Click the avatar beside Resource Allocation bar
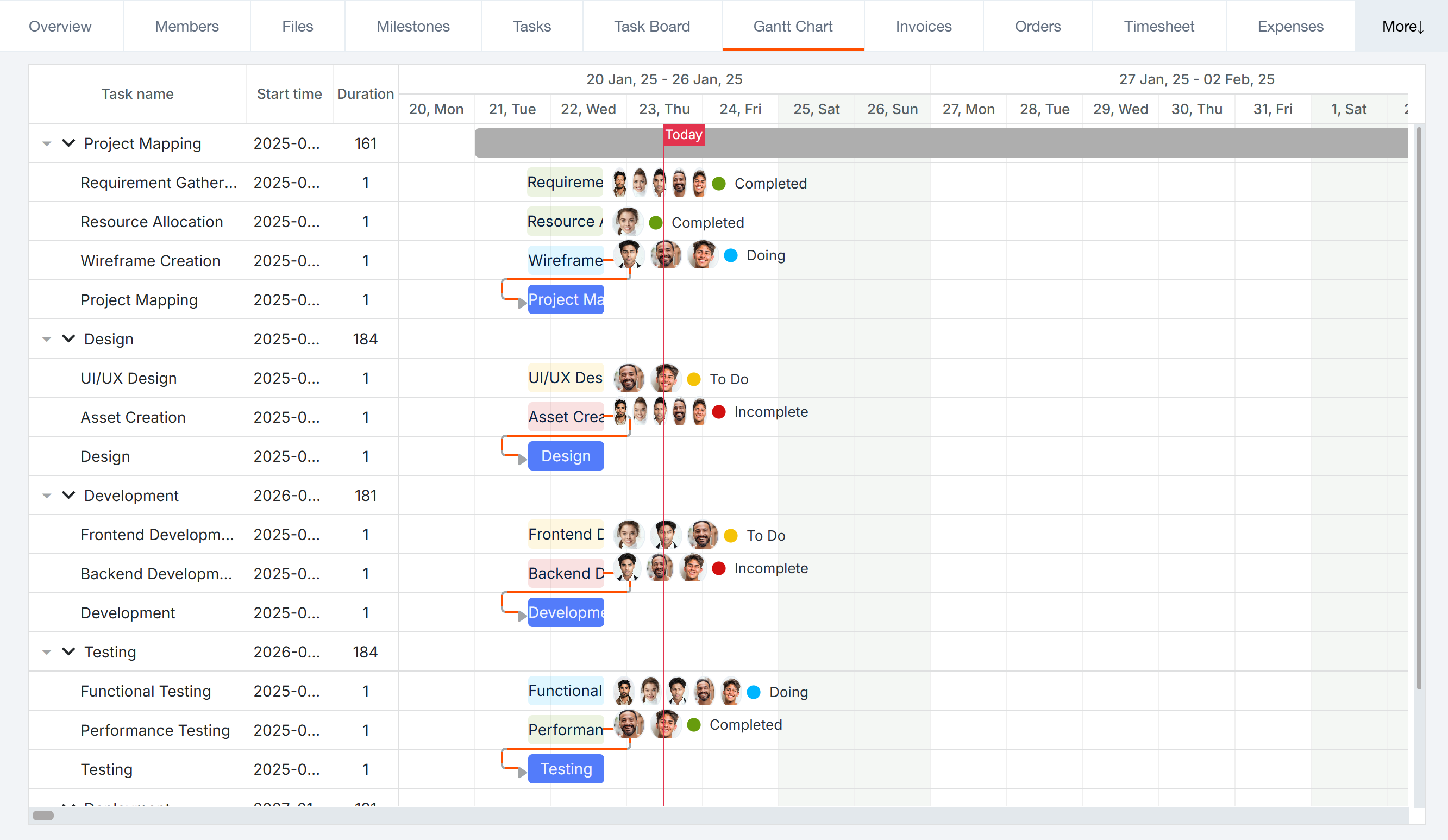Image resolution: width=1448 pixels, height=840 pixels. click(627, 222)
